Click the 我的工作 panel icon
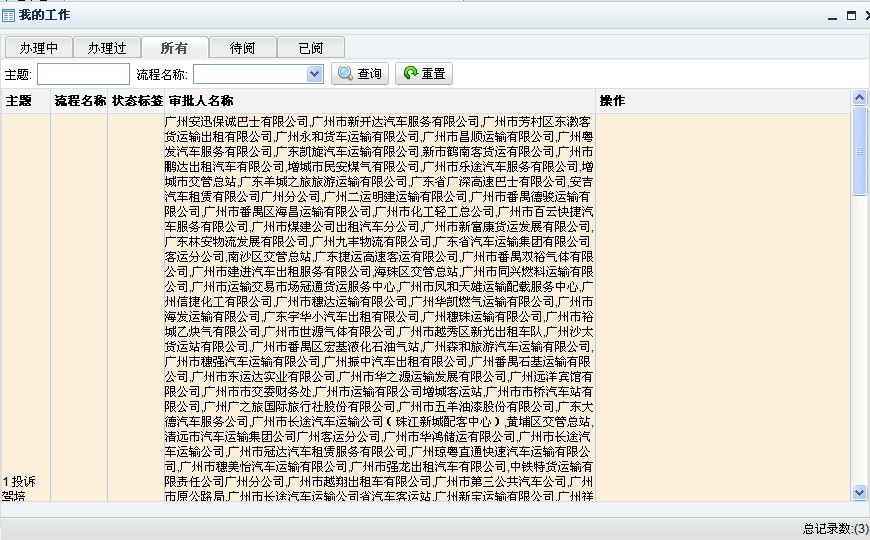The image size is (870, 540). (8, 15)
